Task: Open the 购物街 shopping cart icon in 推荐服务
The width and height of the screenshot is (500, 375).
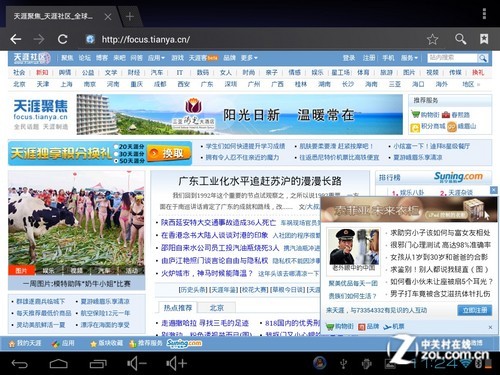Action: click(415, 115)
